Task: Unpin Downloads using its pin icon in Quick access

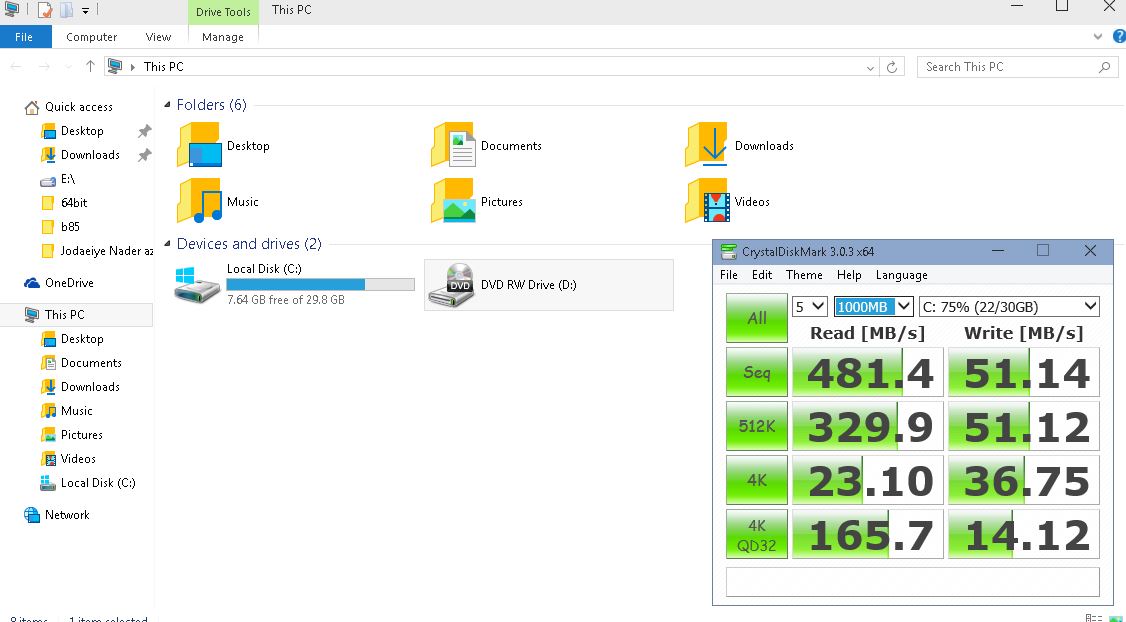Action: click(x=144, y=154)
